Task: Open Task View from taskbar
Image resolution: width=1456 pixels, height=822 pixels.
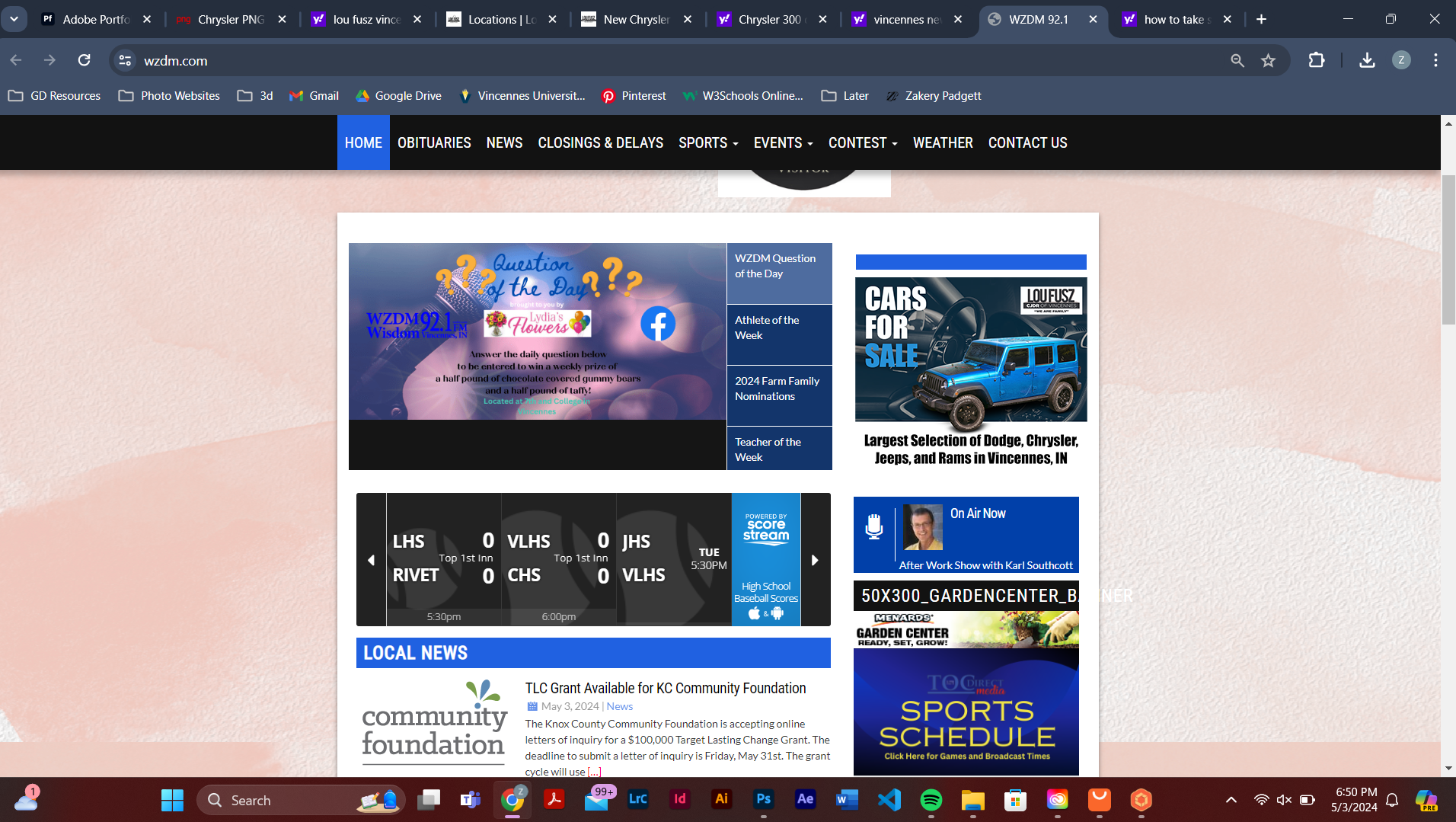Action: click(x=429, y=800)
